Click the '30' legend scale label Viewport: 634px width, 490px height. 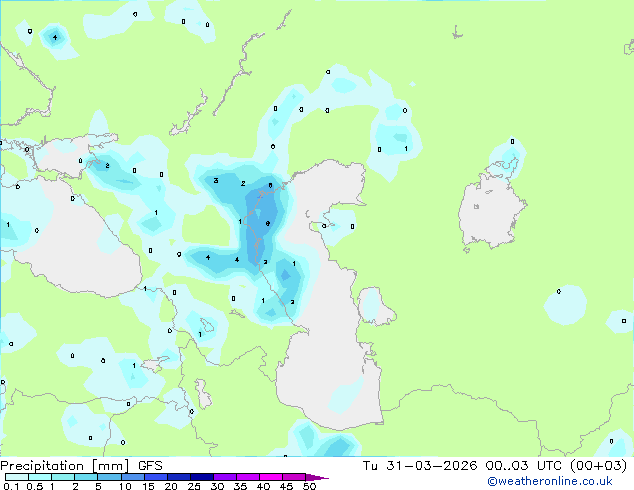pyautogui.click(x=217, y=486)
